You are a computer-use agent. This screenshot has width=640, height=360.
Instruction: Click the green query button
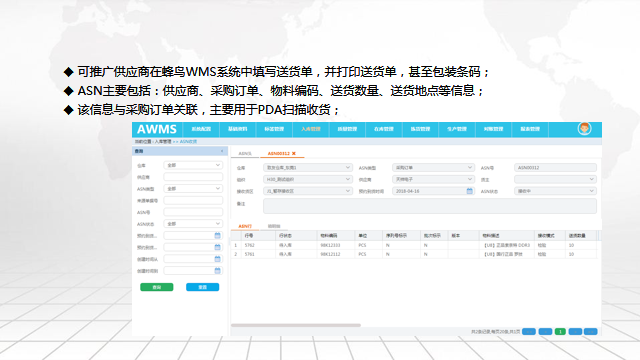coord(157,287)
